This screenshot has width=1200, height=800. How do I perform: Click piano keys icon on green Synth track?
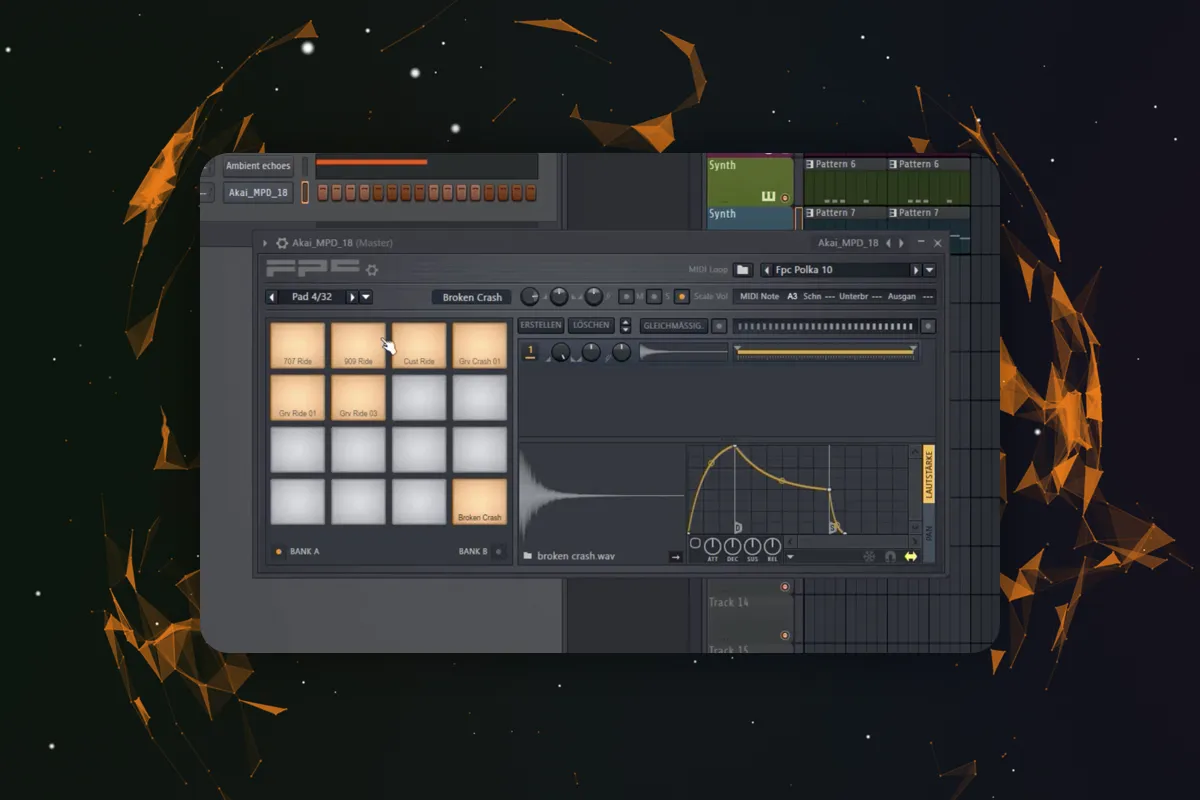(768, 196)
